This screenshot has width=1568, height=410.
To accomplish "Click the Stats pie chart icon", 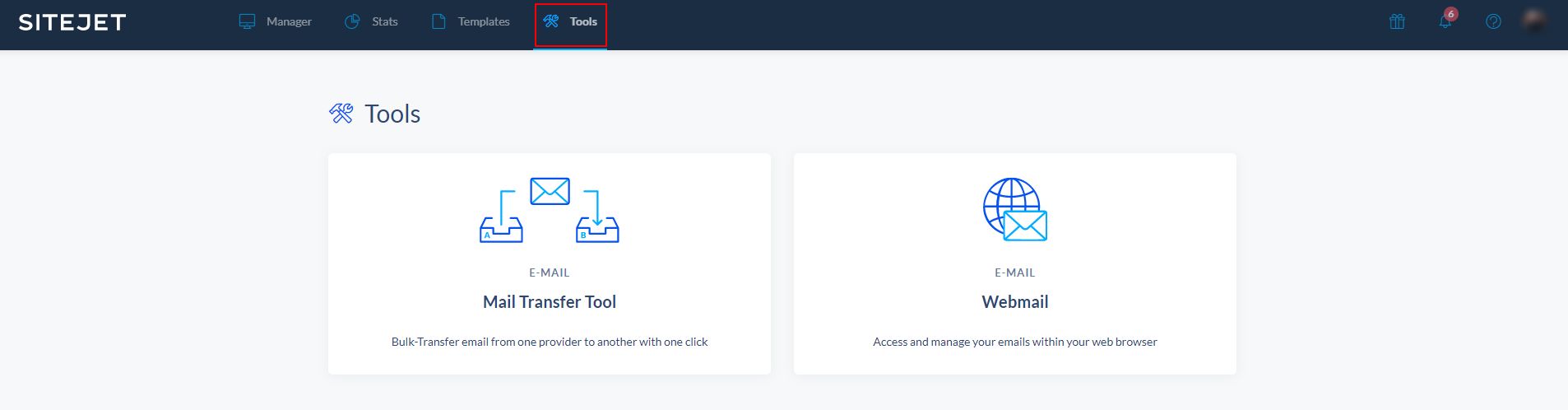I will click(352, 21).
